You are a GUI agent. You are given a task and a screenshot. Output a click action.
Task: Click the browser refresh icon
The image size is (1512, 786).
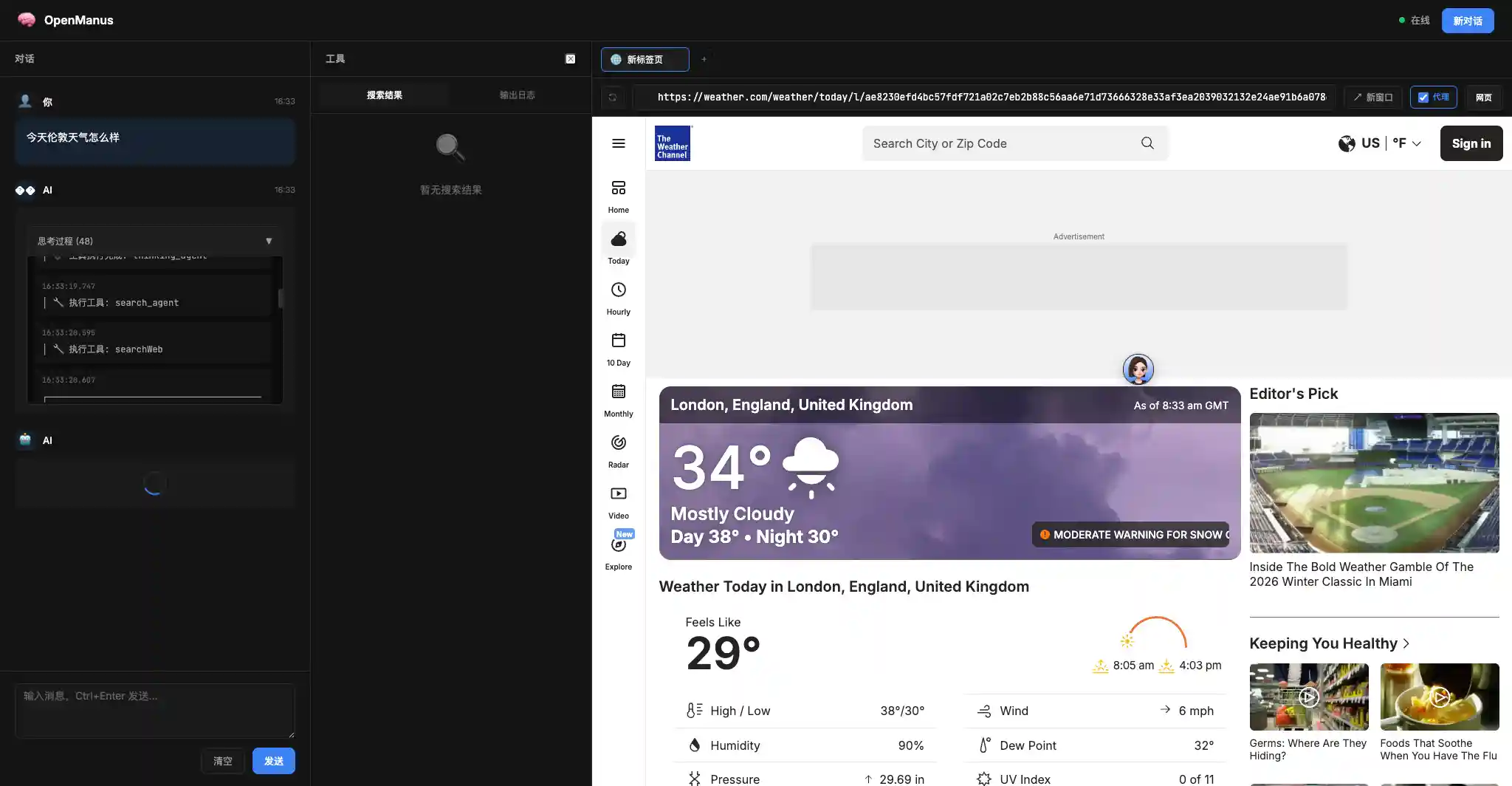[x=613, y=97]
